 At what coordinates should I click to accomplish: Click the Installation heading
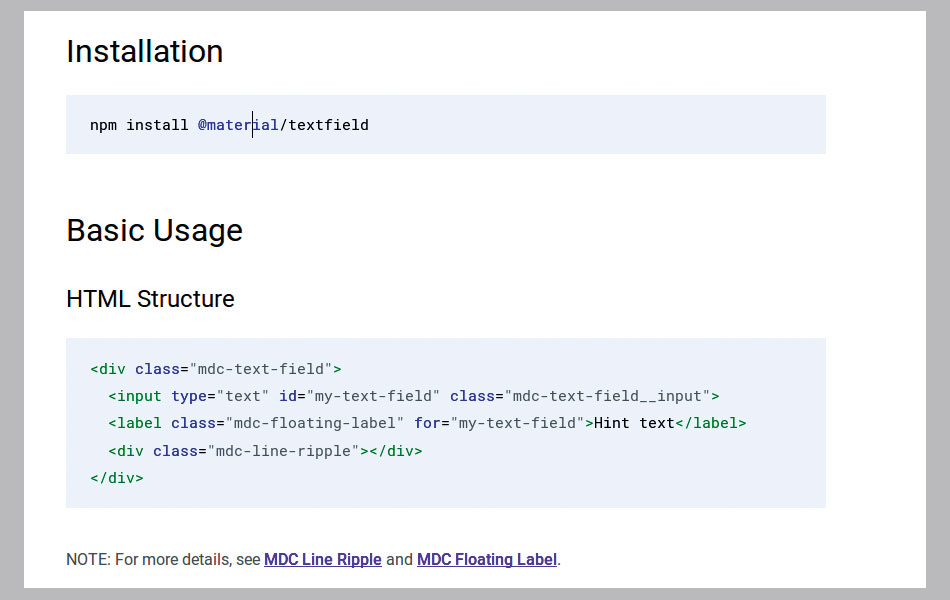coord(144,51)
